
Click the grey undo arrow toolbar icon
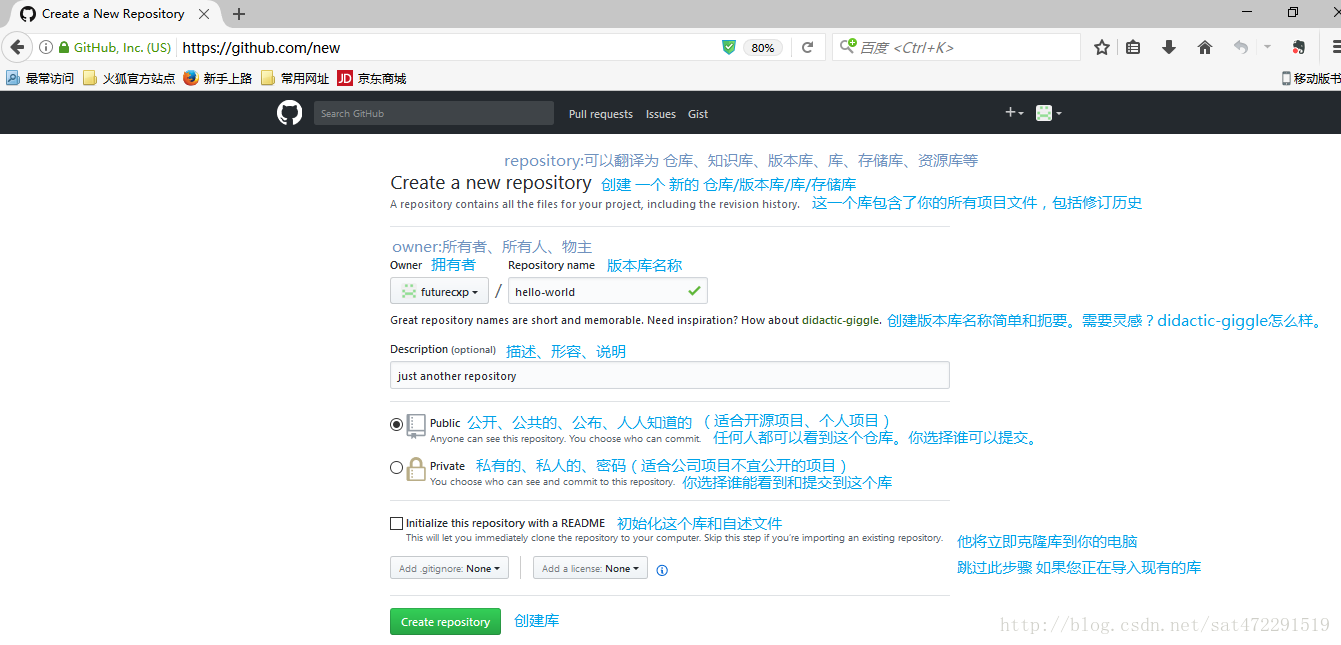click(x=1241, y=47)
